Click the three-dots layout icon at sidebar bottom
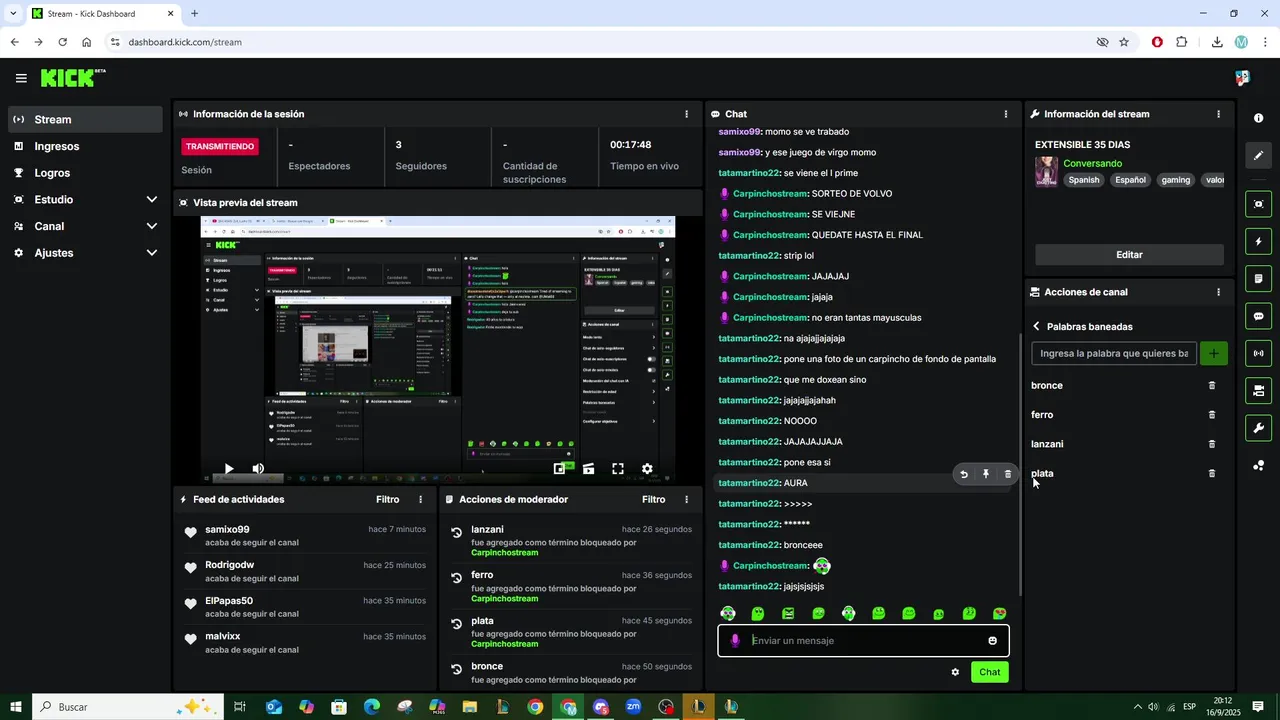Viewport: 1280px width, 720px height. [1258, 465]
